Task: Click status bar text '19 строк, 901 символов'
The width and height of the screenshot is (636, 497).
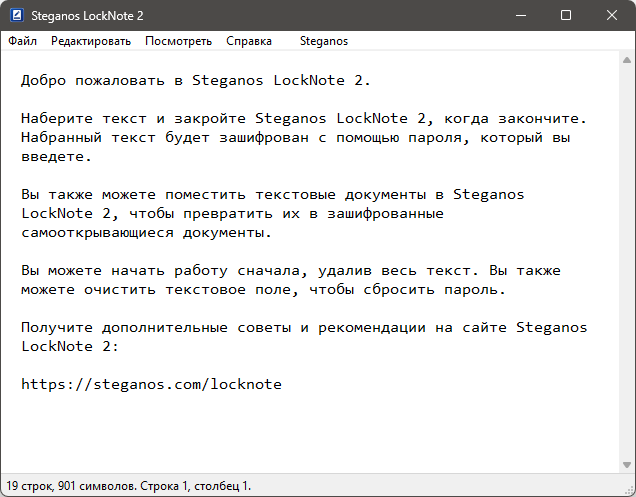Action: pos(71,486)
